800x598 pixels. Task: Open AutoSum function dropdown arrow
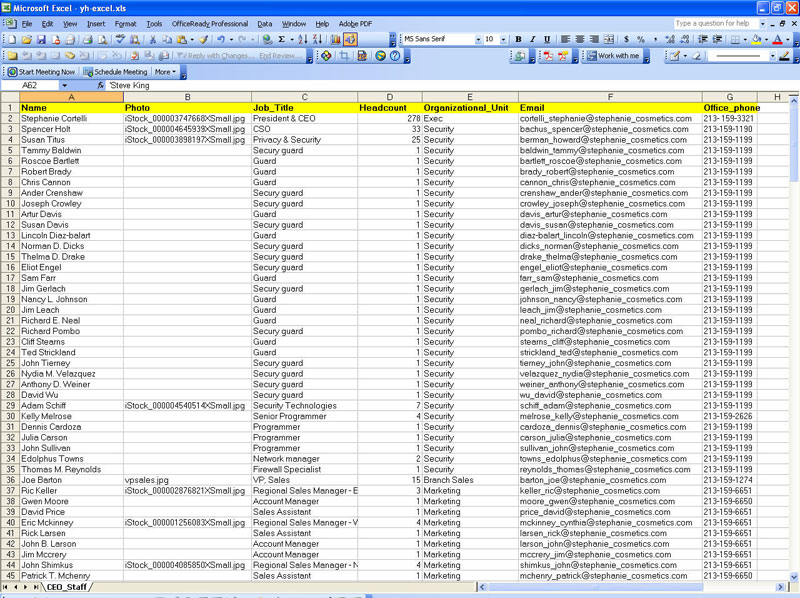click(x=291, y=39)
